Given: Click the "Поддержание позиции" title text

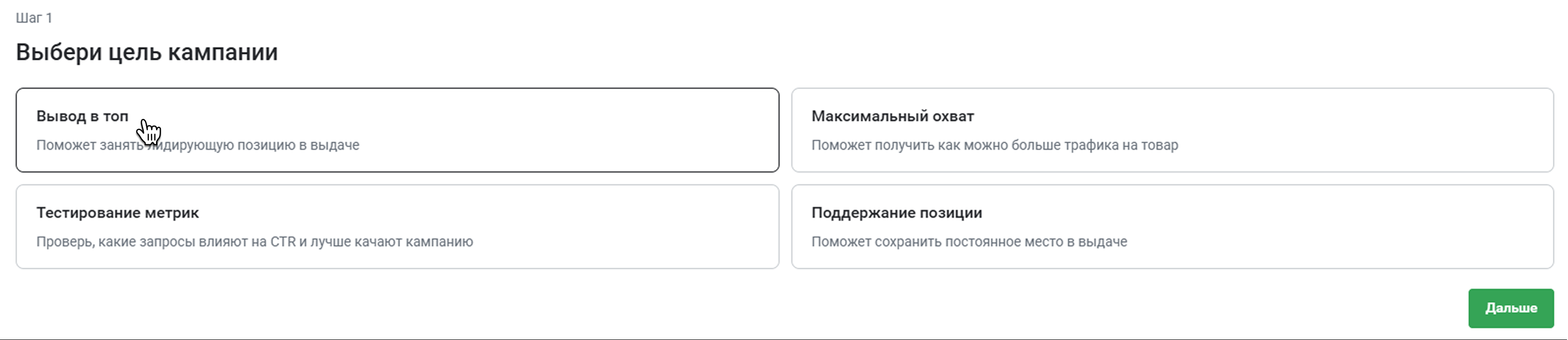Looking at the screenshot, I should [x=897, y=213].
